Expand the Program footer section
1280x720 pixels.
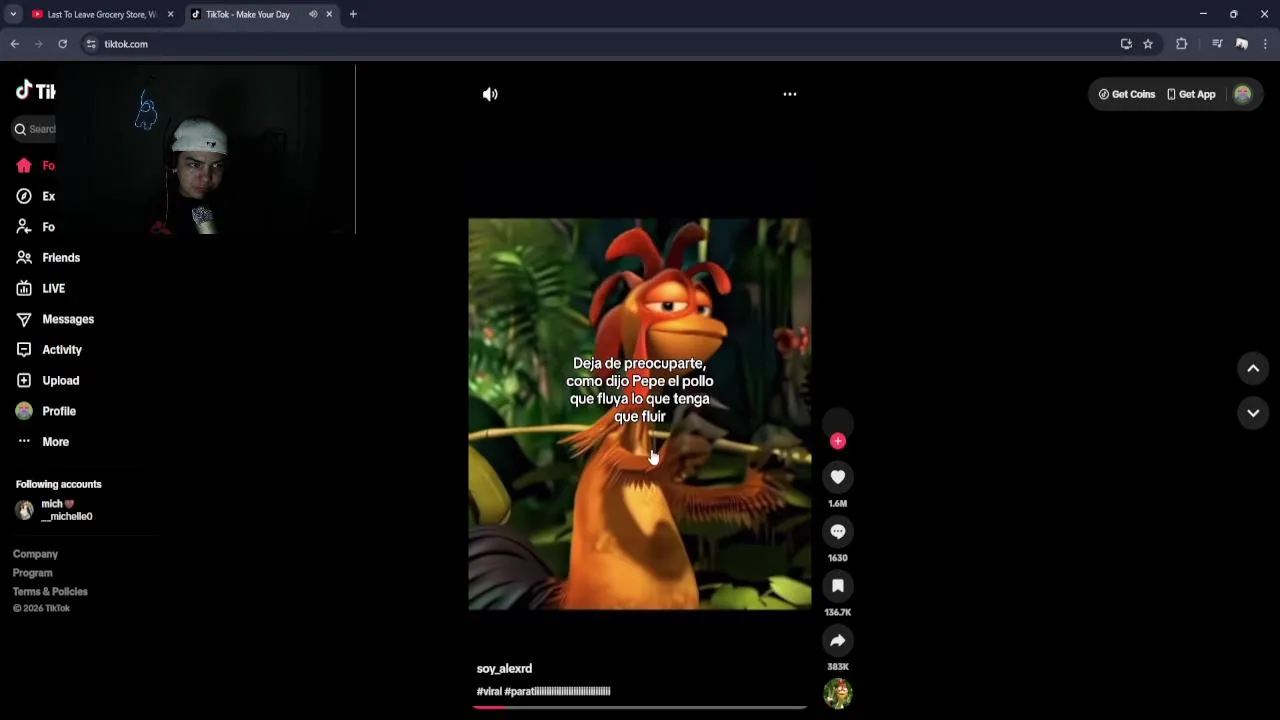pyautogui.click(x=32, y=573)
